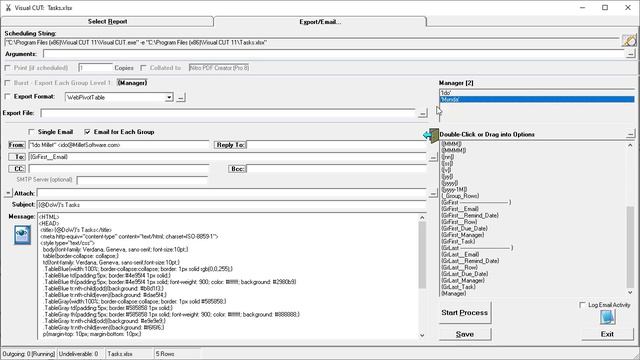Switch to the Select Report tab
Screen dimensions: 640x360
(107, 21)
